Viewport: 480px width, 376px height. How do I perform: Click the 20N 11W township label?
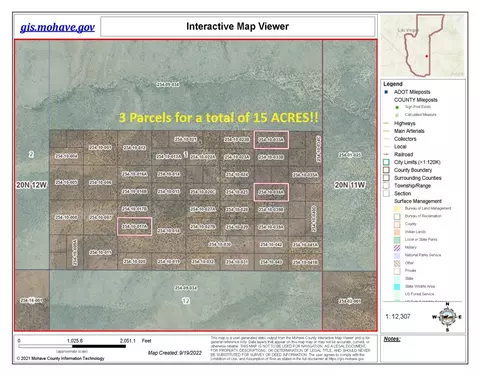pos(350,185)
